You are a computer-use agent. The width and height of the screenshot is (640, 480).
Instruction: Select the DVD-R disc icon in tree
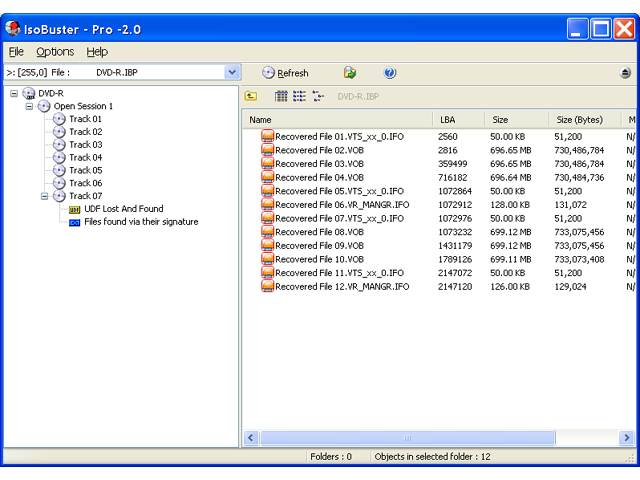click(x=29, y=93)
